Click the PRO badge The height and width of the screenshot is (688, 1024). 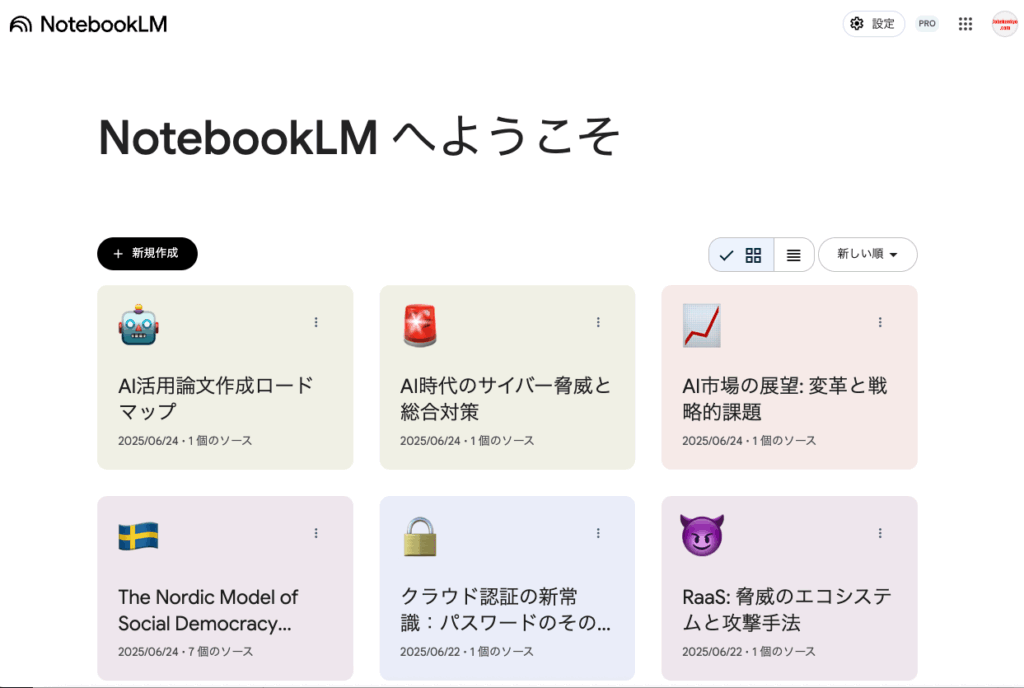927,24
